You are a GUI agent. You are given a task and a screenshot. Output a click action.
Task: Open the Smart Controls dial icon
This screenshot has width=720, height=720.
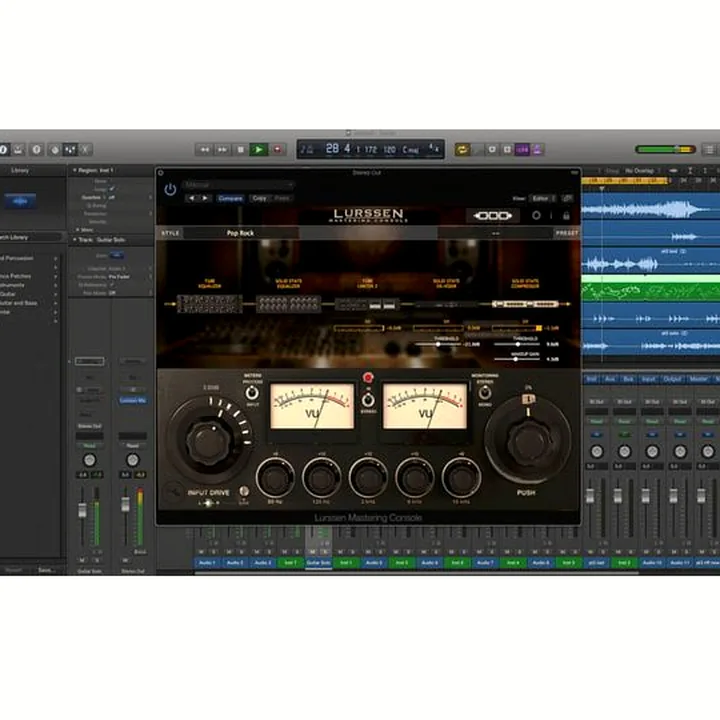(x=54, y=149)
